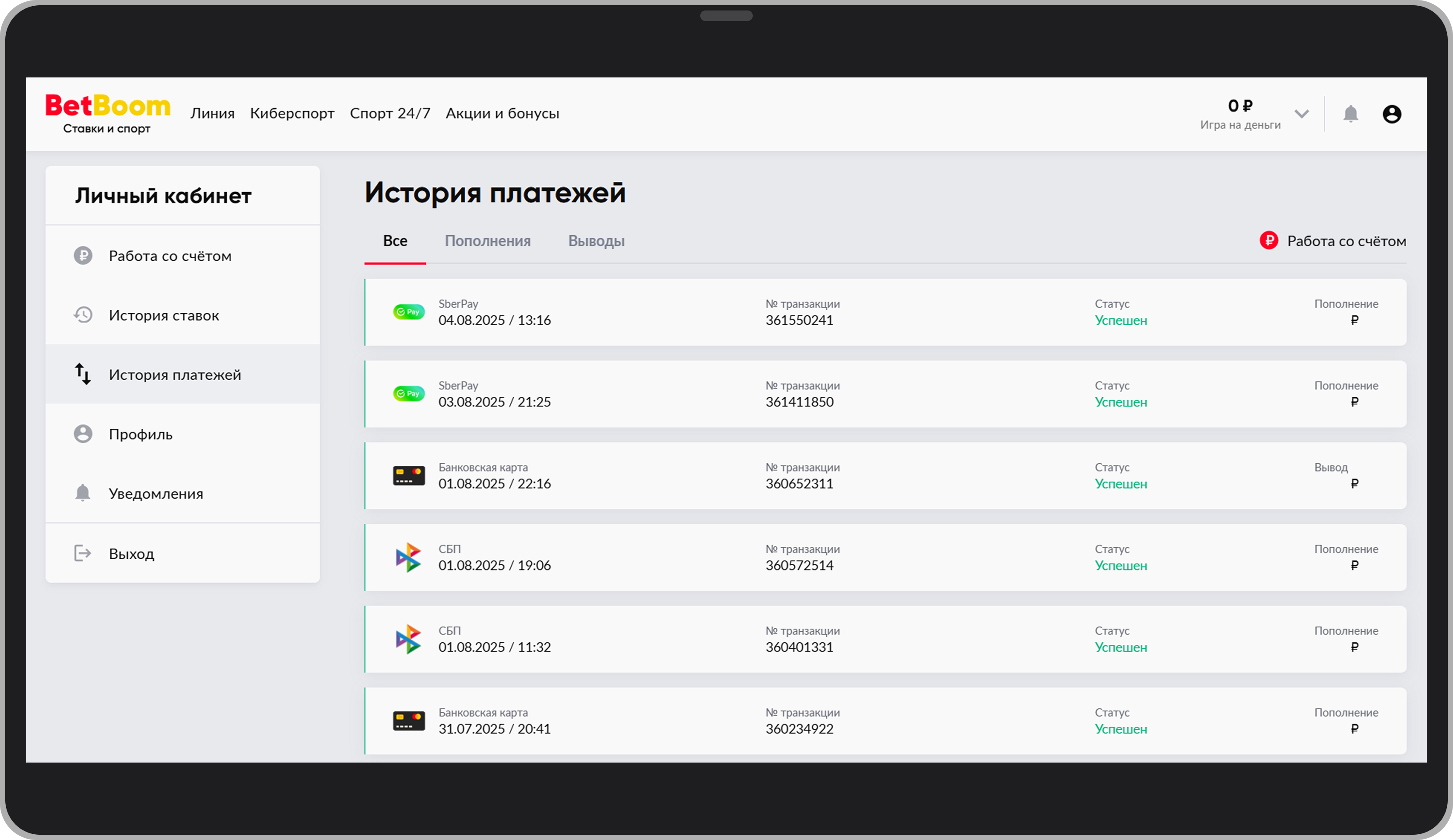This screenshot has height=840, width=1453.
Task: Click the bank card icon of transaction 360652311
Action: (408, 476)
